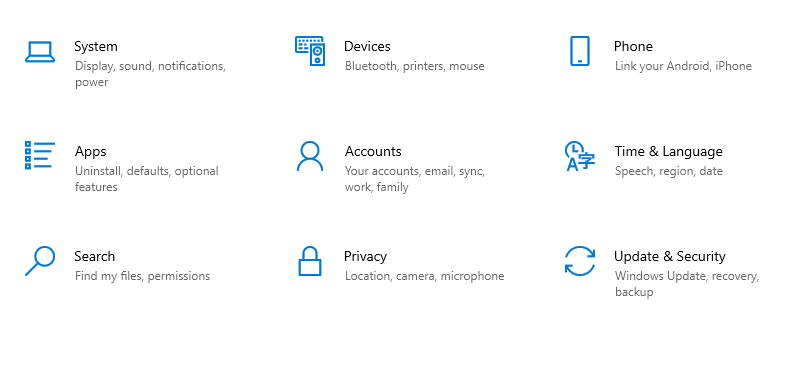Click the System laptop icon
Viewport: 790px width, 390px height.
[x=40, y=52]
